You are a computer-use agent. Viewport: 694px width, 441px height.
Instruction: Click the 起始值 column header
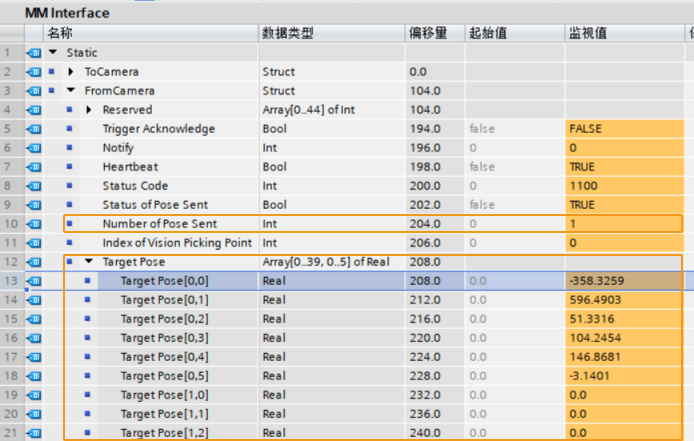click(515, 33)
